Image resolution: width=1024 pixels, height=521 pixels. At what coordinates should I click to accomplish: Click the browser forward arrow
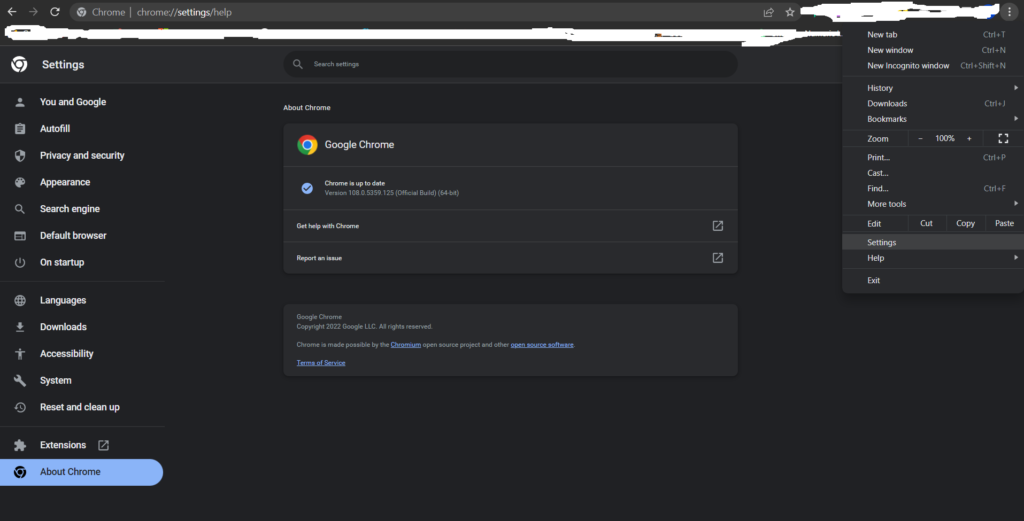pyautogui.click(x=33, y=12)
